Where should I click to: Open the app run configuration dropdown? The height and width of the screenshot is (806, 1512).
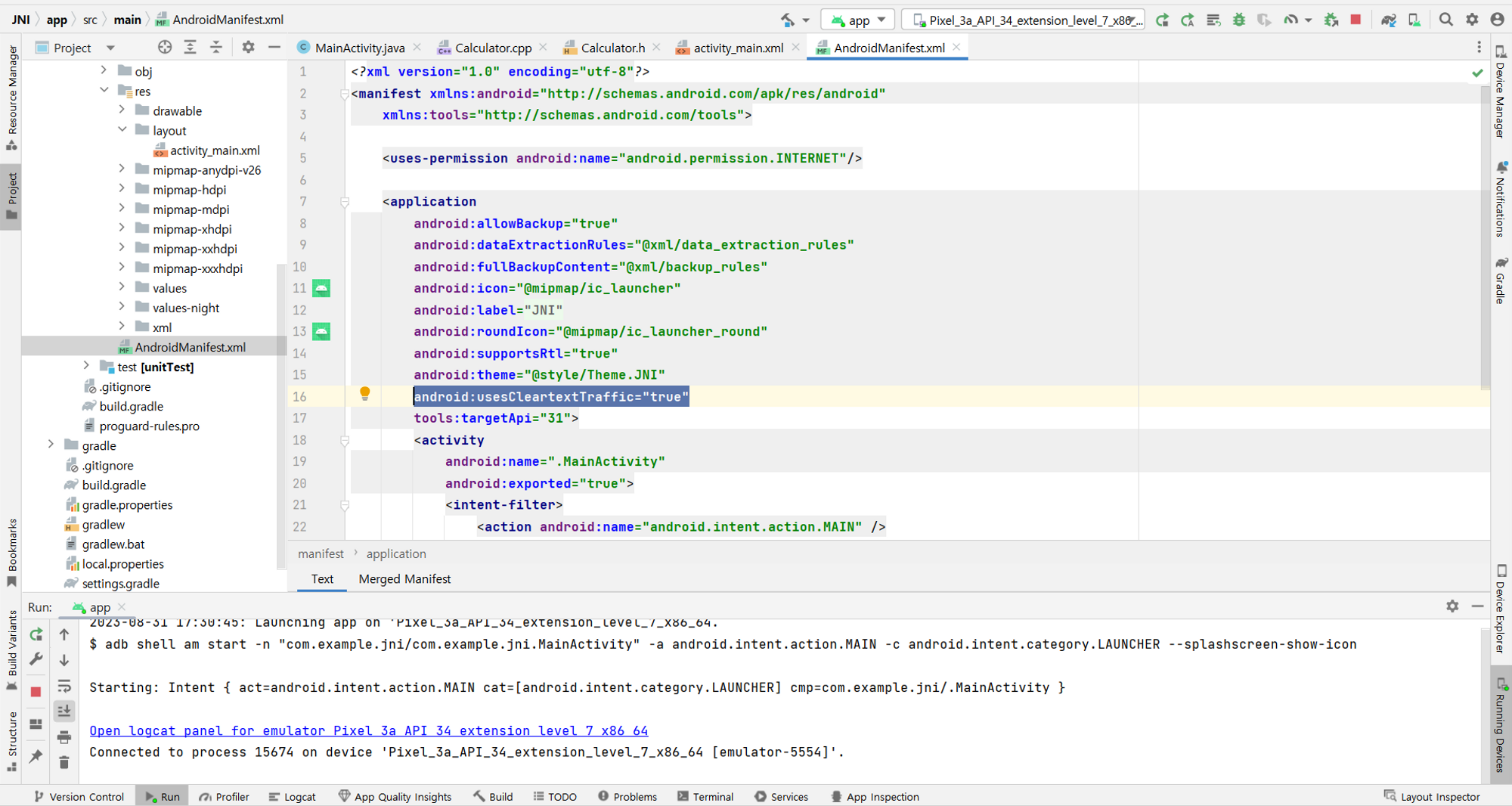858,20
